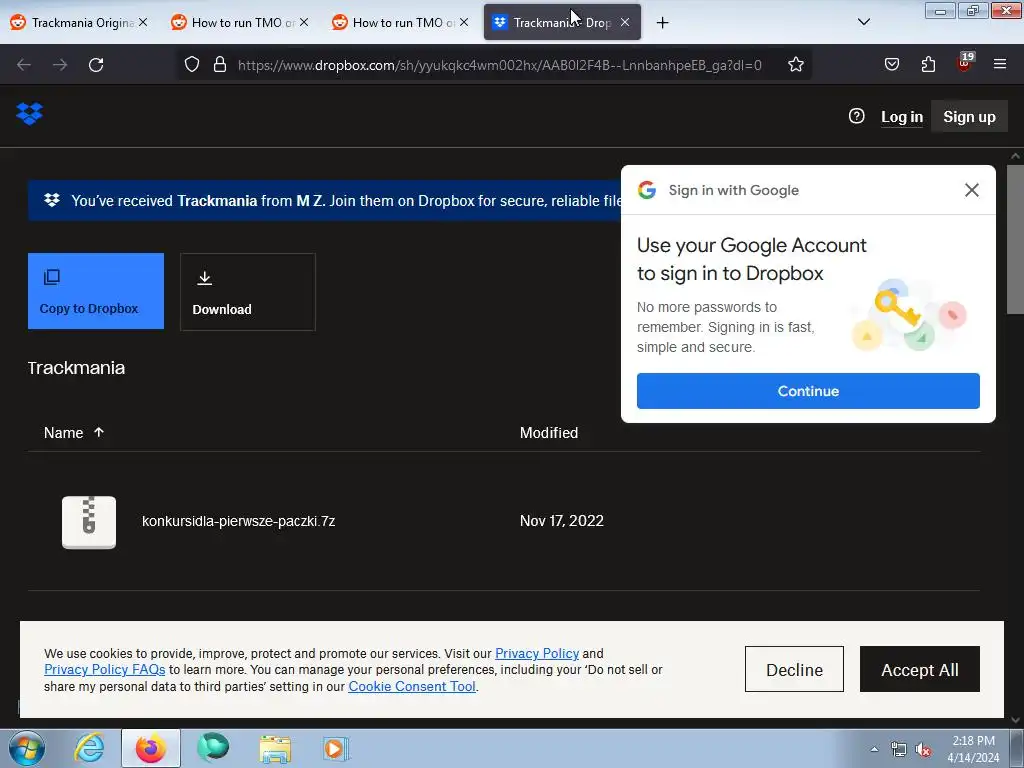Open the Firefox extensions puzzle icon
Screen dimensions: 1024x768
coord(928,64)
